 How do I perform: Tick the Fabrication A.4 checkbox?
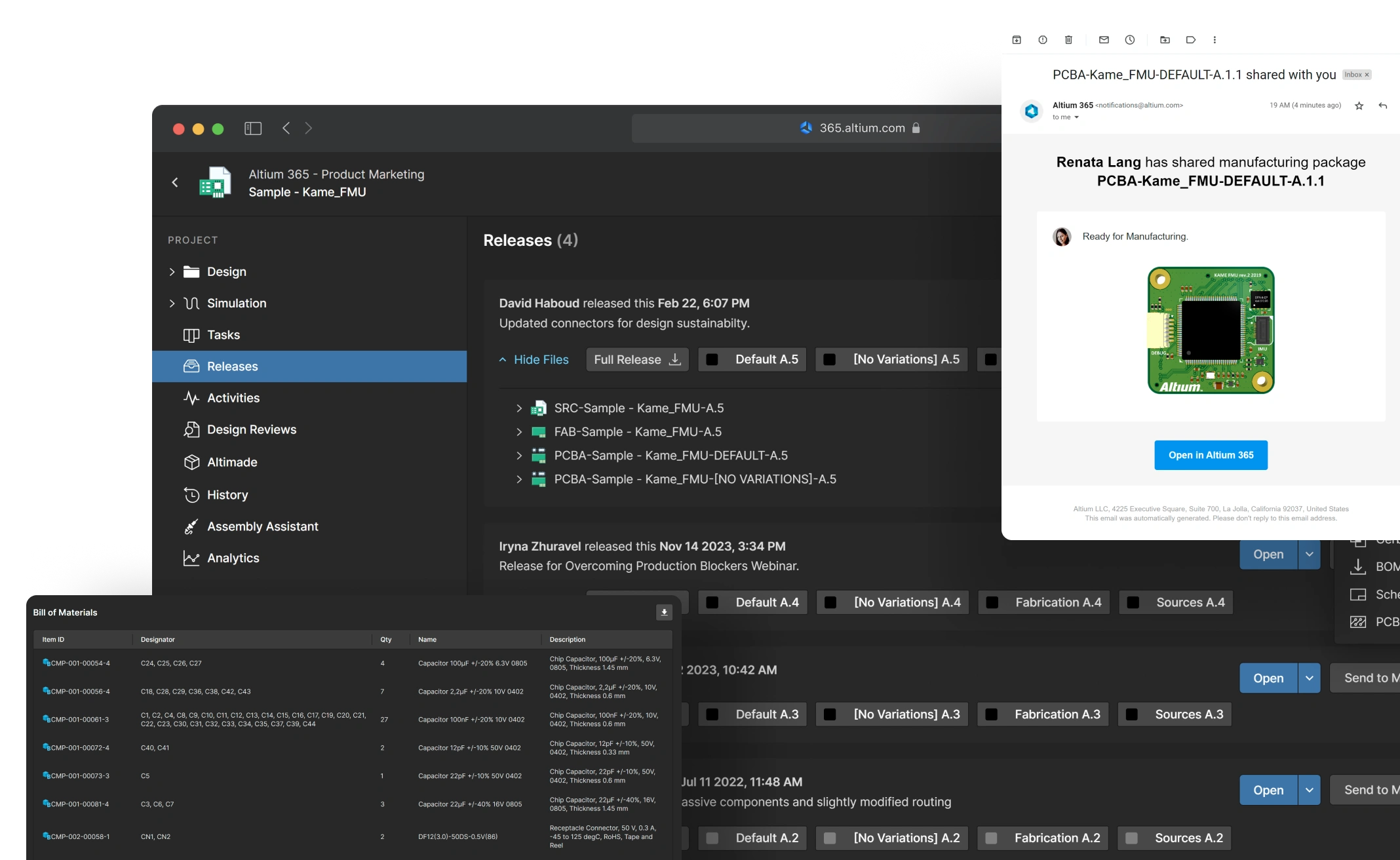point(992,602)
